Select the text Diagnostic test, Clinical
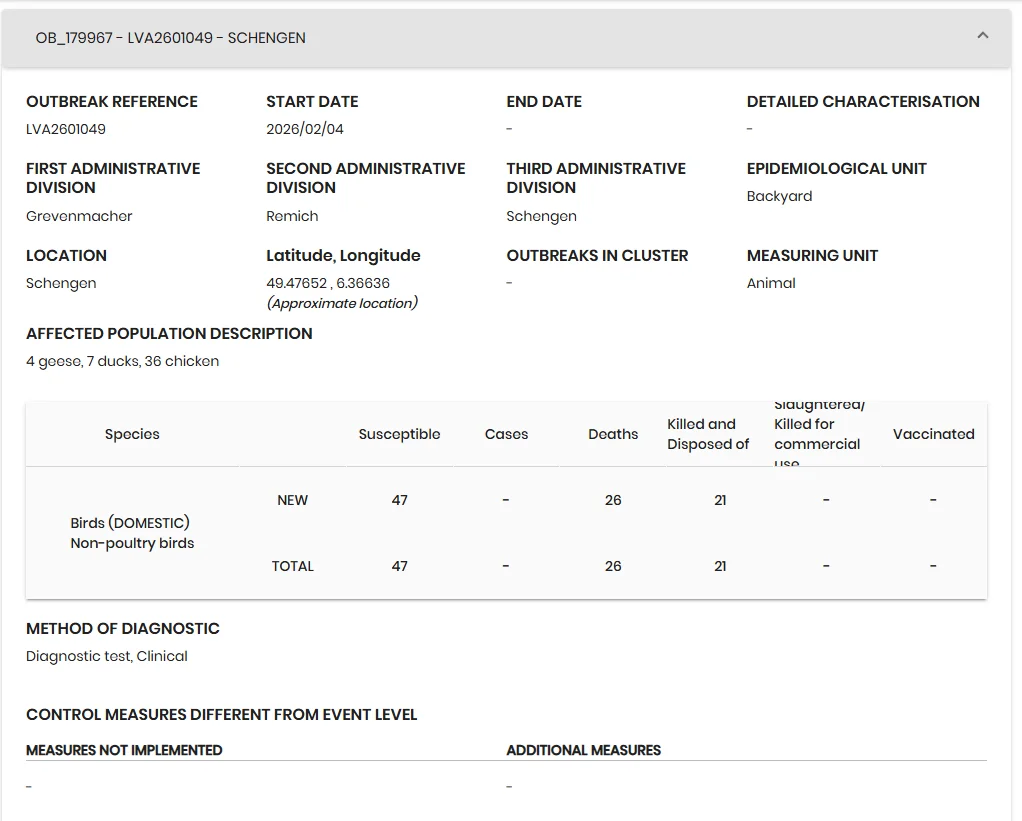This screenshot has width=1022, height=821. (107, 656)
